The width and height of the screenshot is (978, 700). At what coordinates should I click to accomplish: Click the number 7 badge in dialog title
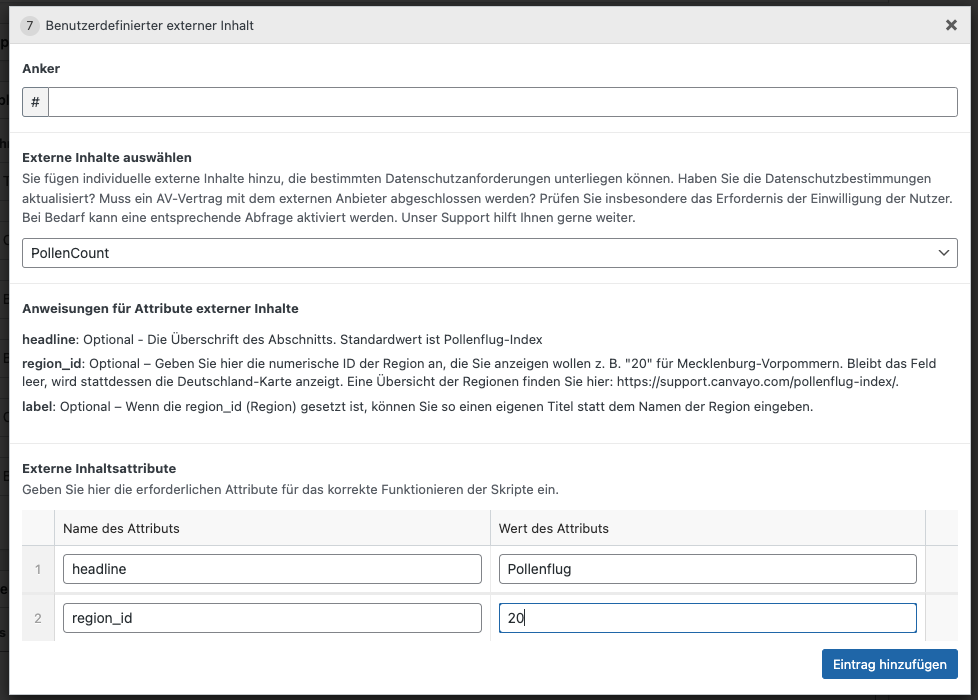point(30,25)
